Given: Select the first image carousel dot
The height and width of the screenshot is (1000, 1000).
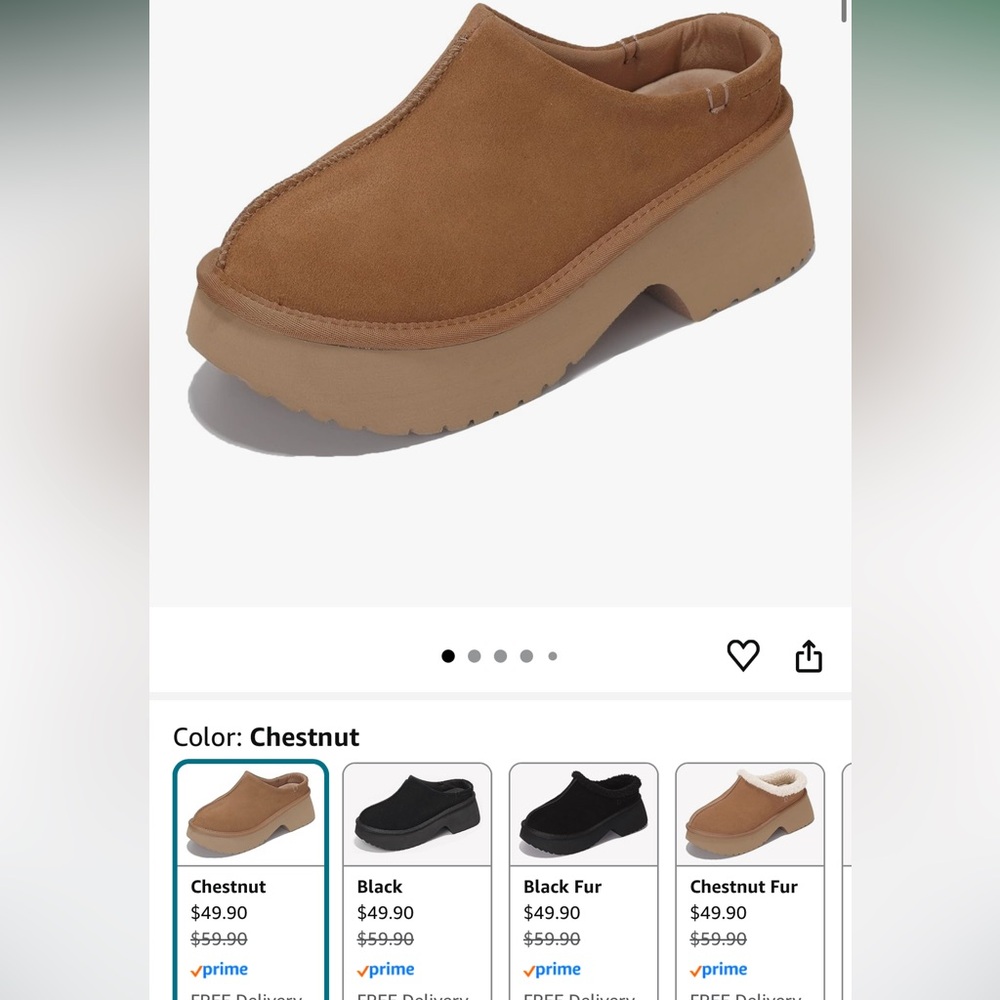Looking at the screenshot, I should pyautogui.click(x=448, y=656).
